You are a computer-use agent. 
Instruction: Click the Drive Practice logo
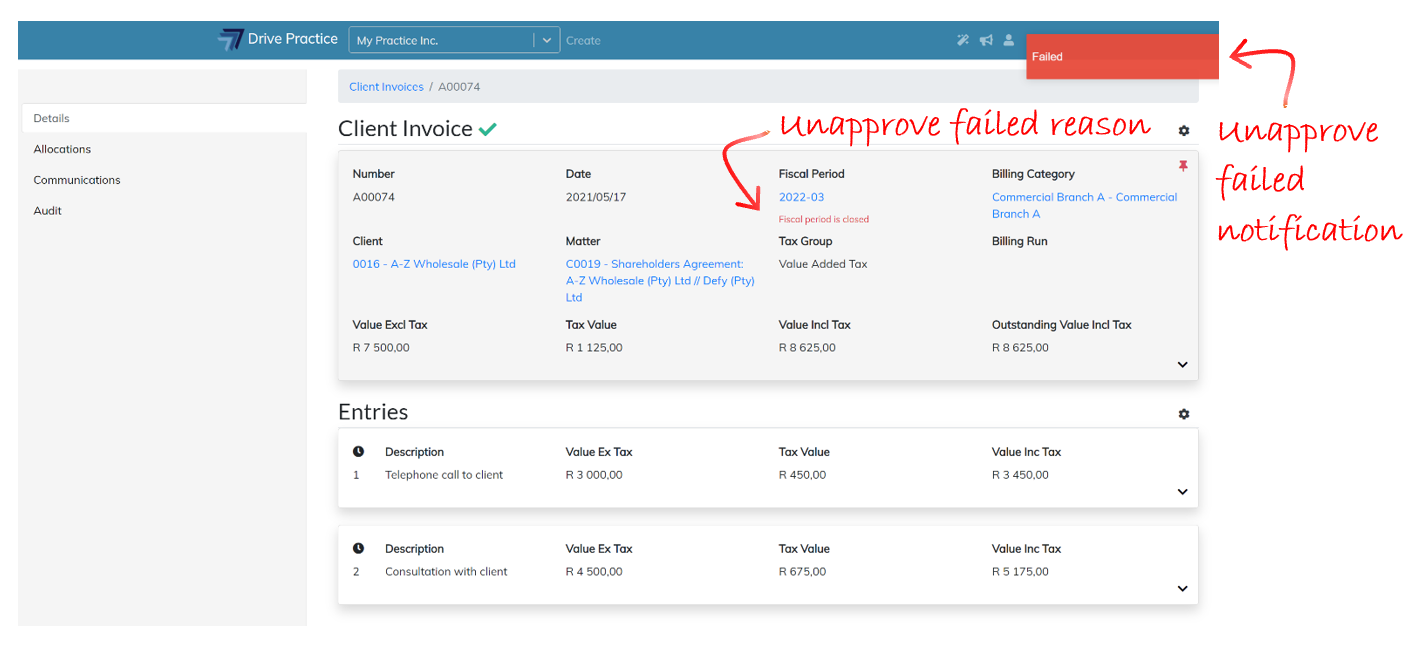(x=278, y=39)
